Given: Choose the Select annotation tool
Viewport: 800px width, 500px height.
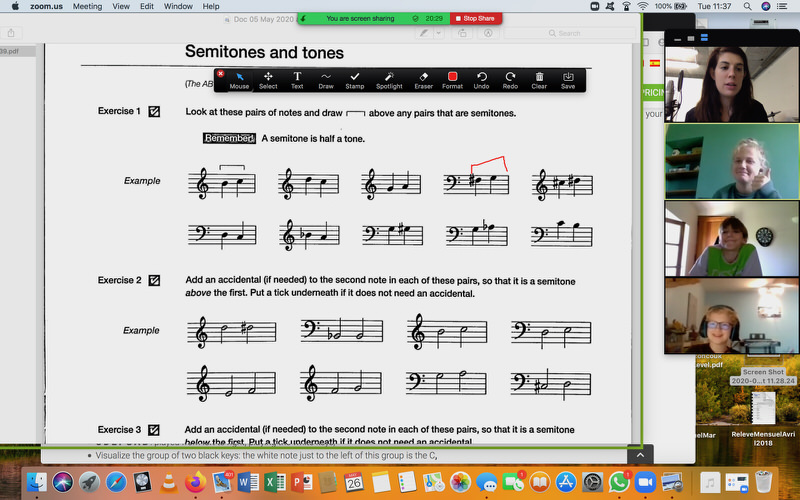Looking at the screenshot, I should pyautogui.click(x=268, y=79).
